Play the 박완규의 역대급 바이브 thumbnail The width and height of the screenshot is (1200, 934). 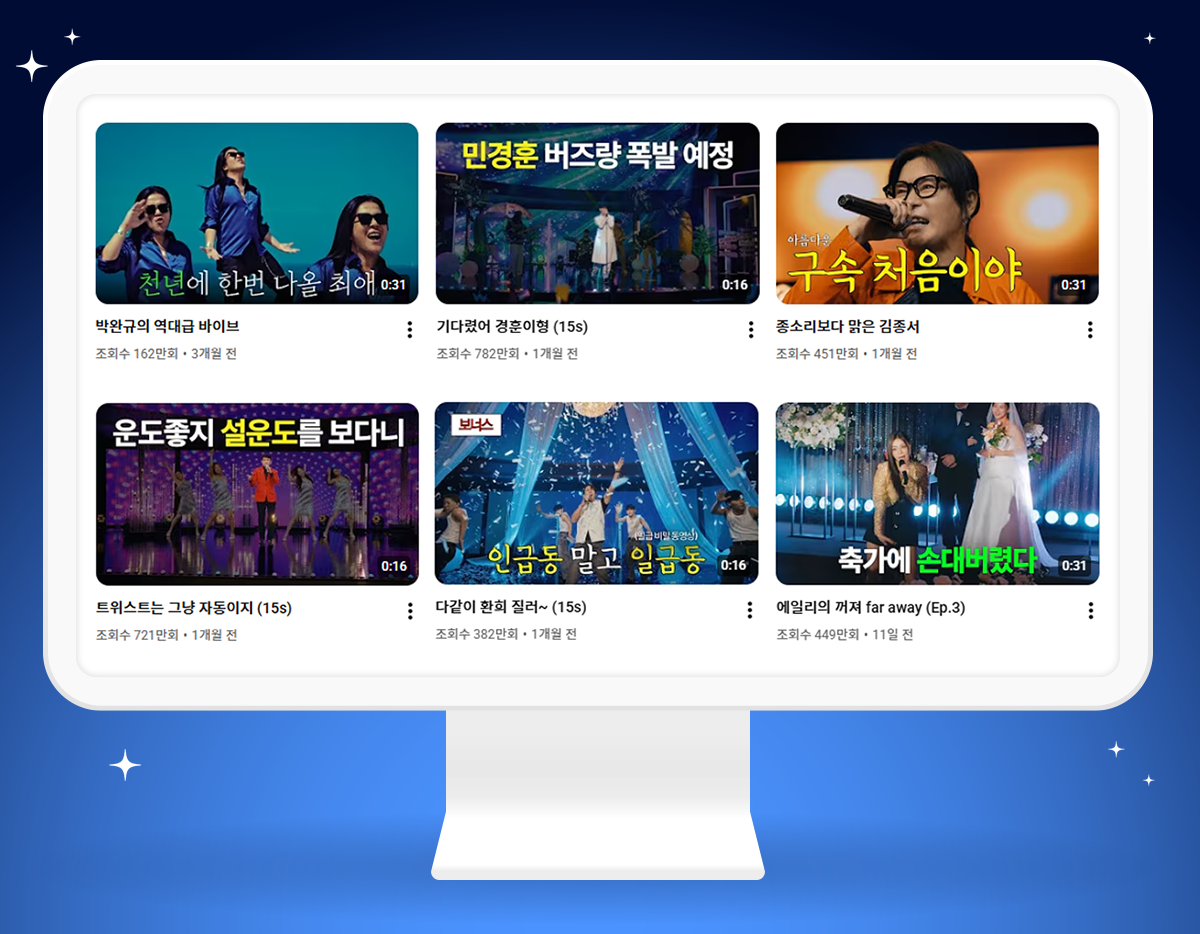[256, 213]
